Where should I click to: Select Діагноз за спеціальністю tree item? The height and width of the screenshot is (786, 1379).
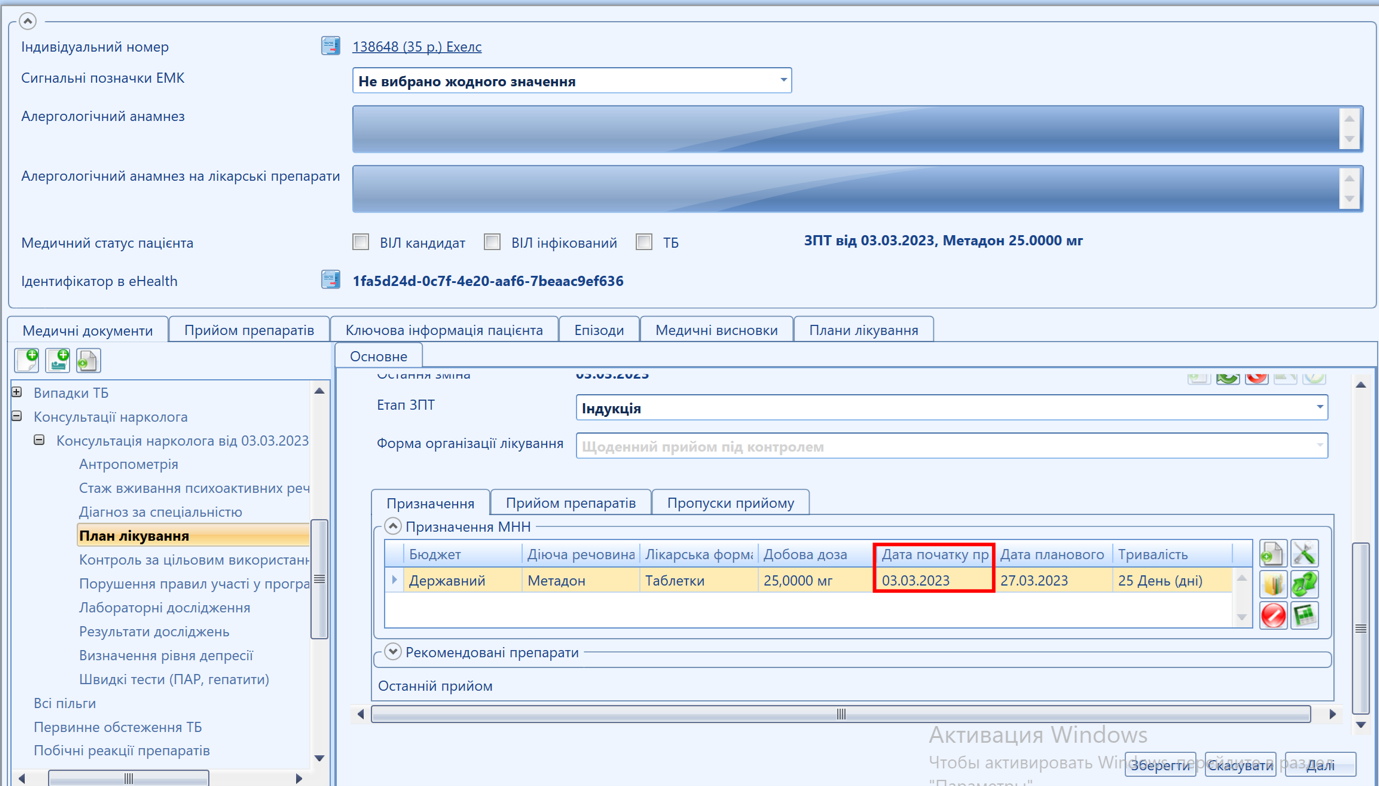160,512
